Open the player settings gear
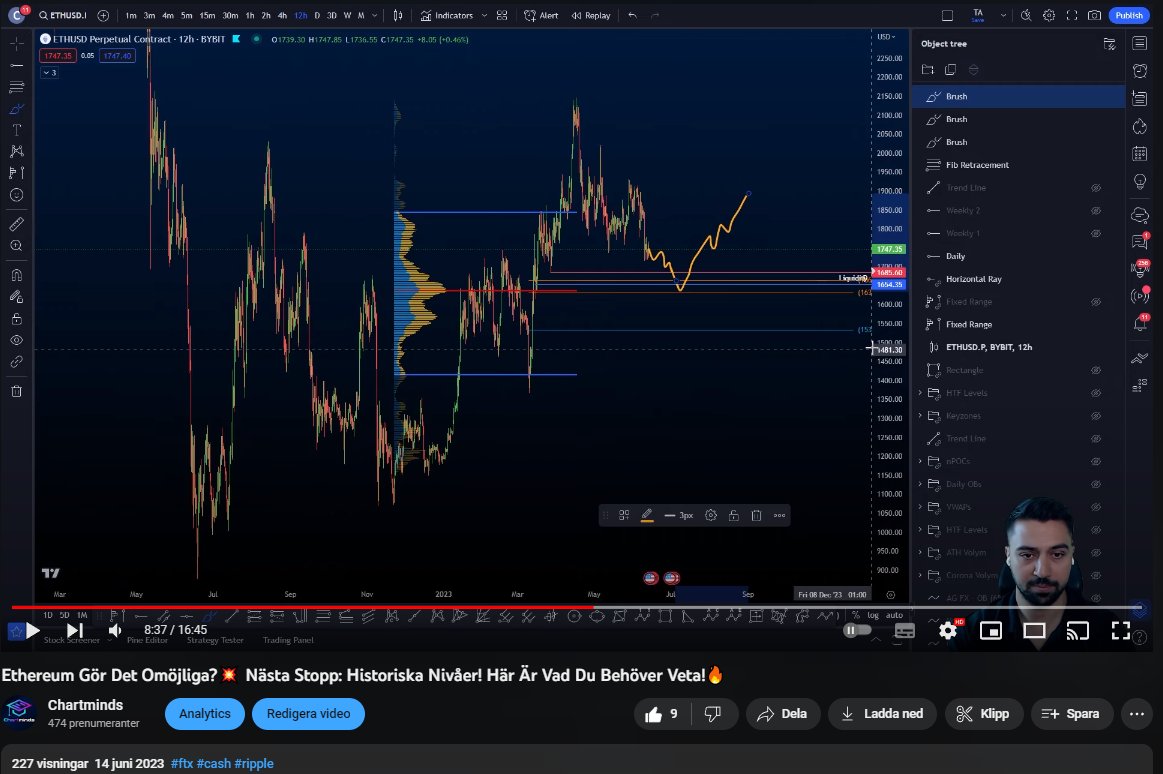Viewport: 1163px width, 774px height. point(948,631)
